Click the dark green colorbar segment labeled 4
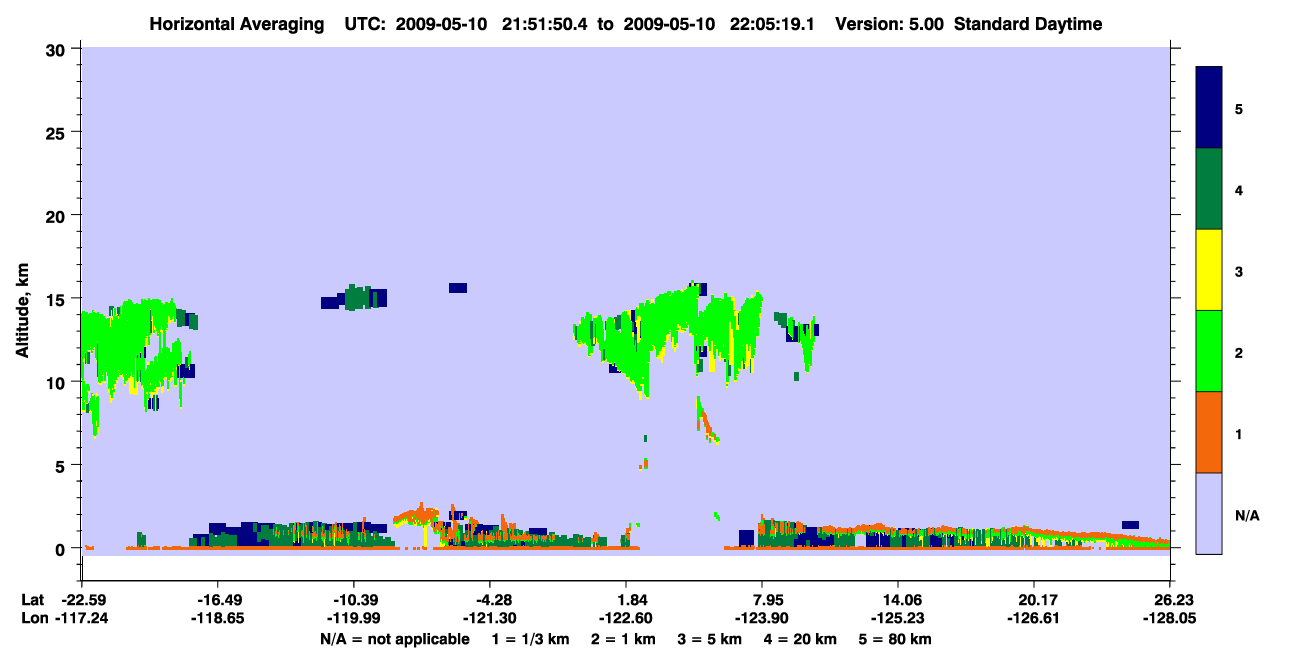This screenshot has height=667, width=1300. (x=1209, y=189)
